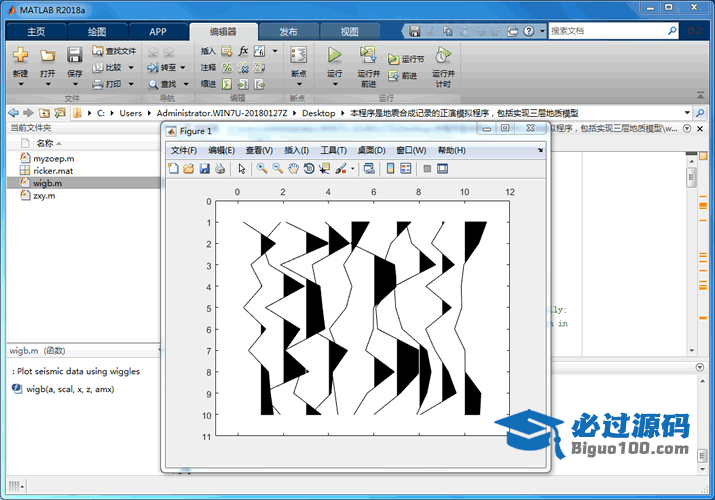The width and height of the screenshot is (715, 500).
Task: Switch to the Plots (绘图) tab
Action: point(97,31)
